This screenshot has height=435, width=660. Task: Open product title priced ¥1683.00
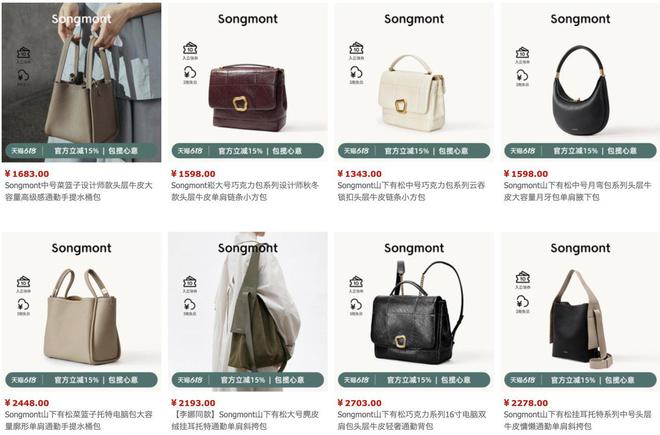(79, 191)
